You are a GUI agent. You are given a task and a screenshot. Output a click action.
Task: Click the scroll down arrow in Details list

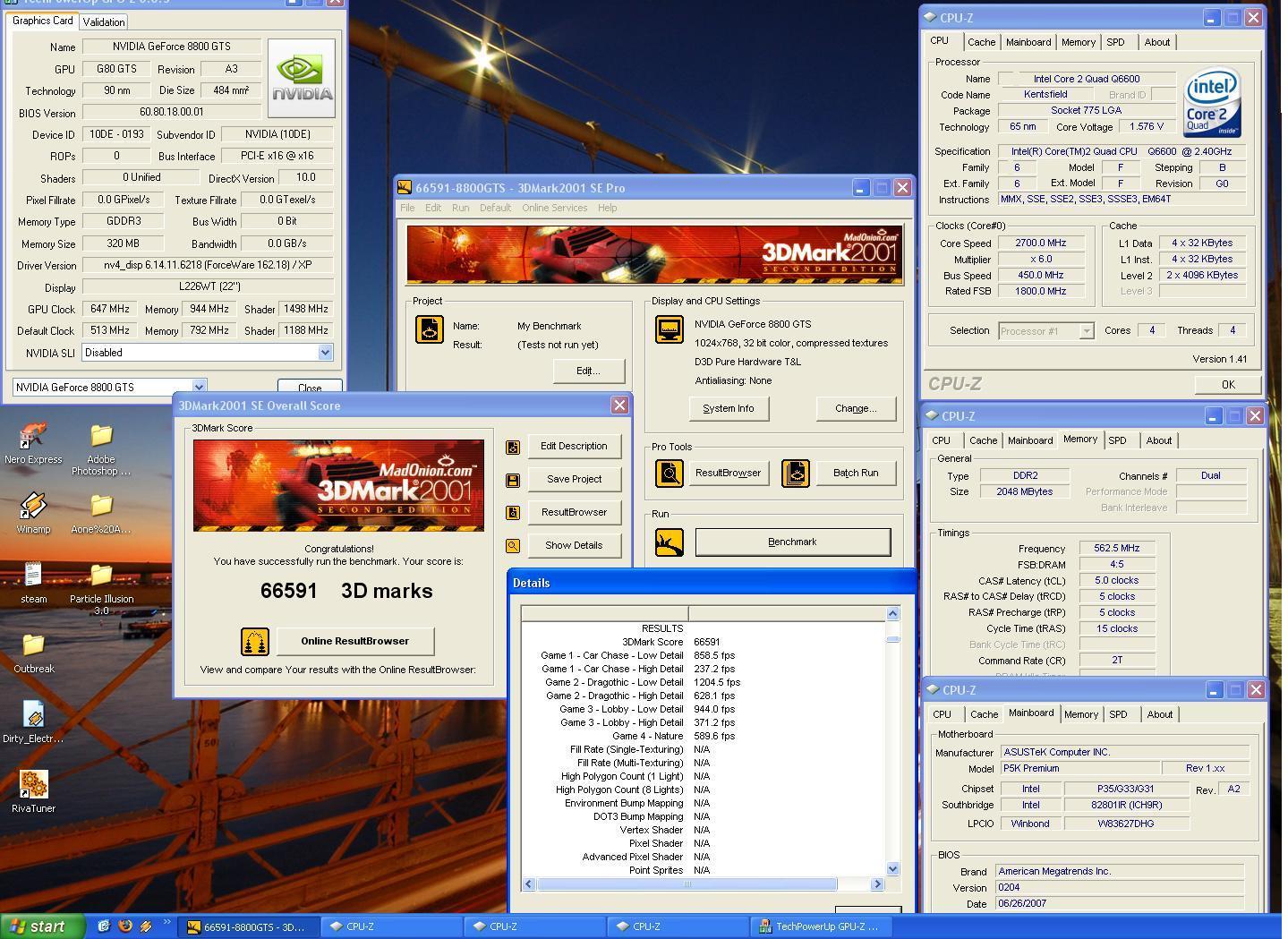(x=892, y=868)
